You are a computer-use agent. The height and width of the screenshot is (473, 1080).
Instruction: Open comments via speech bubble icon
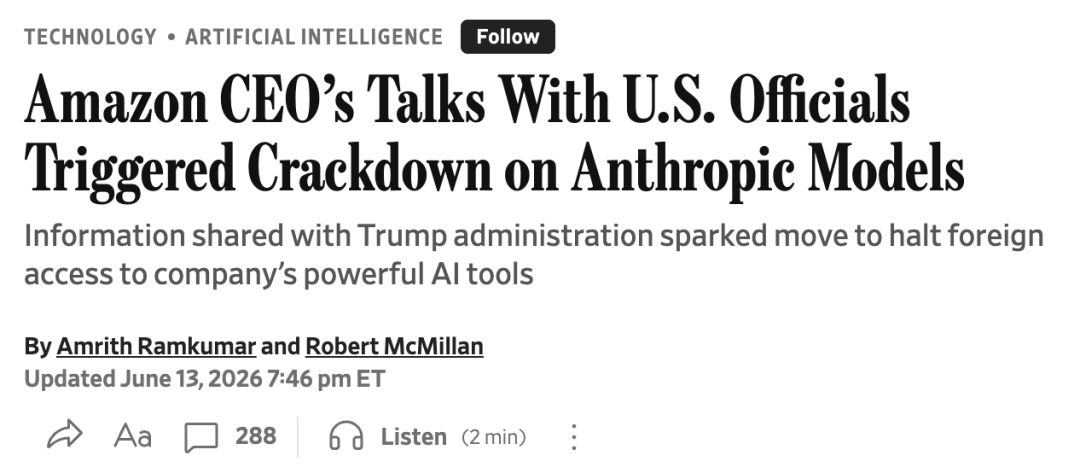(x=201, y=437)
